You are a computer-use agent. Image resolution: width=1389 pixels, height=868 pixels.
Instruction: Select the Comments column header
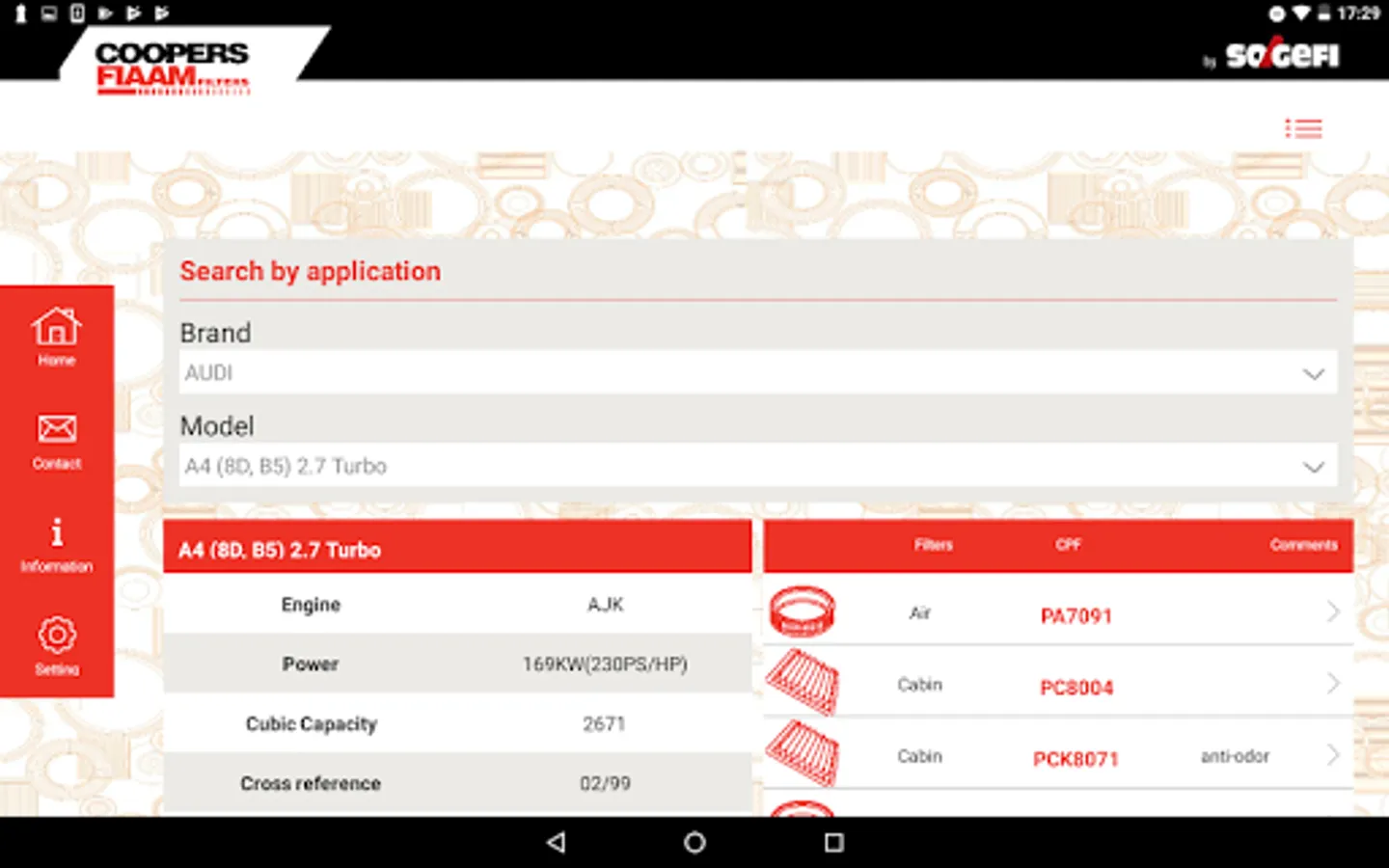click(x=1303, y=545)
